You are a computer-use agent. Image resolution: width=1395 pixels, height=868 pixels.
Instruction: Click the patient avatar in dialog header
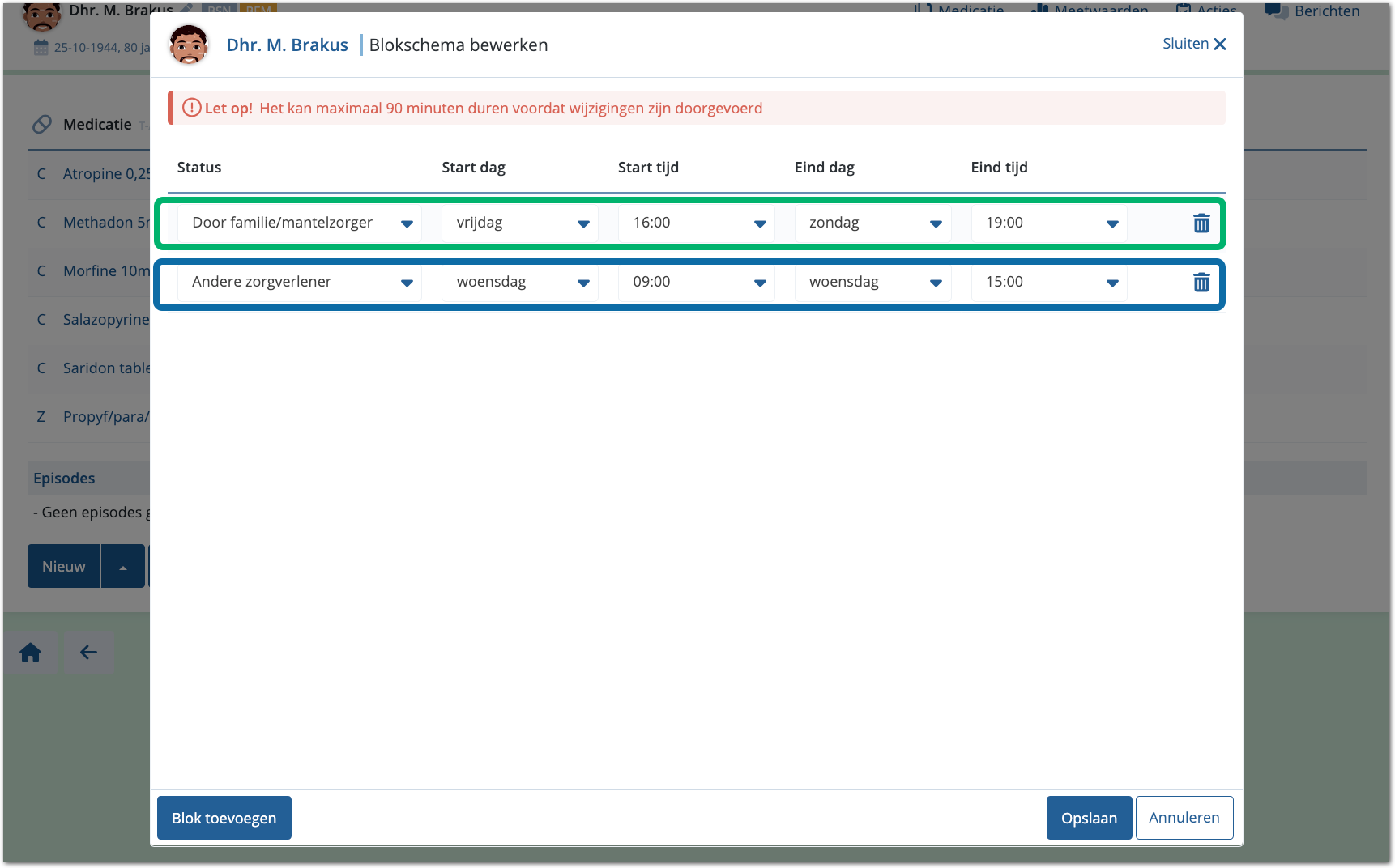point(189,45)
